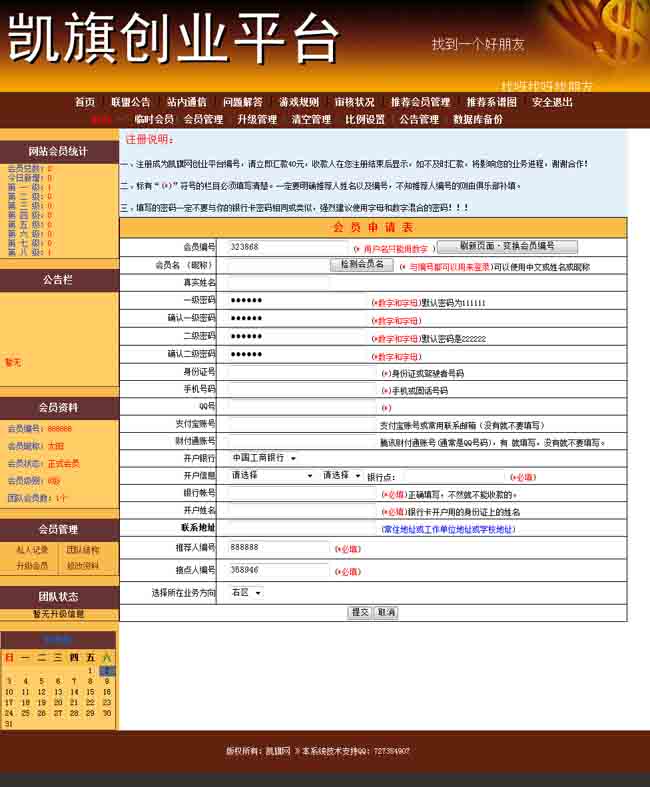Image resolution: width=650 pixels, height=787 pixels.
Task: Click the 检测会员名 button
Action: (x=361, y=265)
